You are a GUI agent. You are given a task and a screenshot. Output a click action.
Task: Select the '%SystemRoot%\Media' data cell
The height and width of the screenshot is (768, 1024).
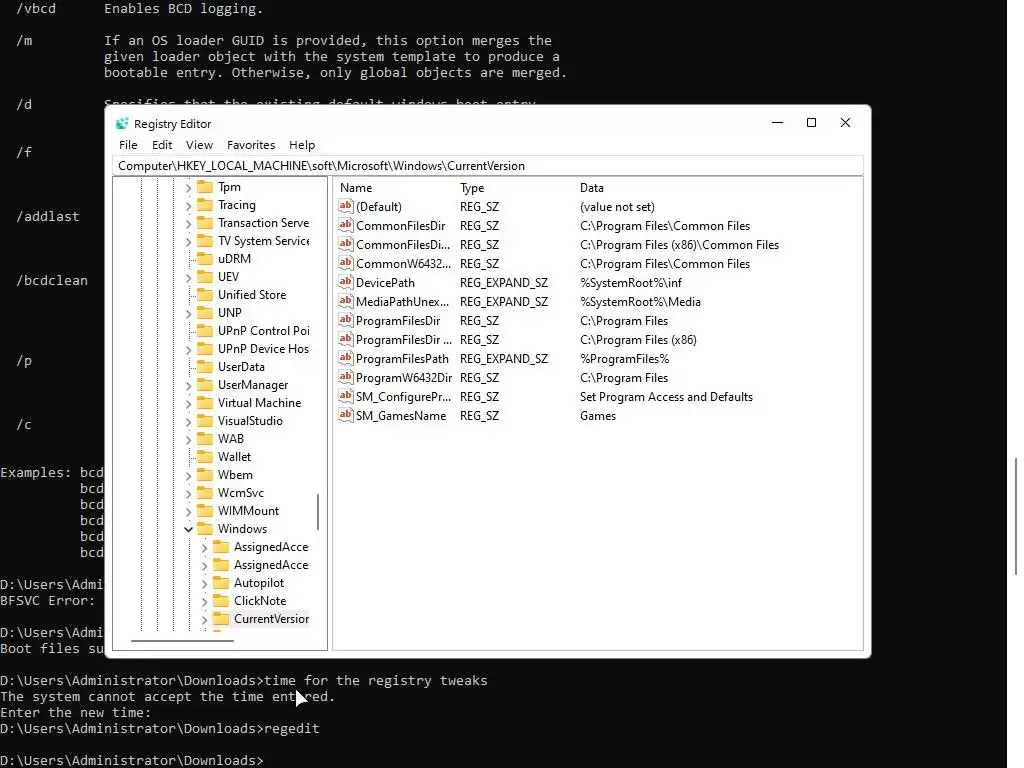[x=640, y=302]
